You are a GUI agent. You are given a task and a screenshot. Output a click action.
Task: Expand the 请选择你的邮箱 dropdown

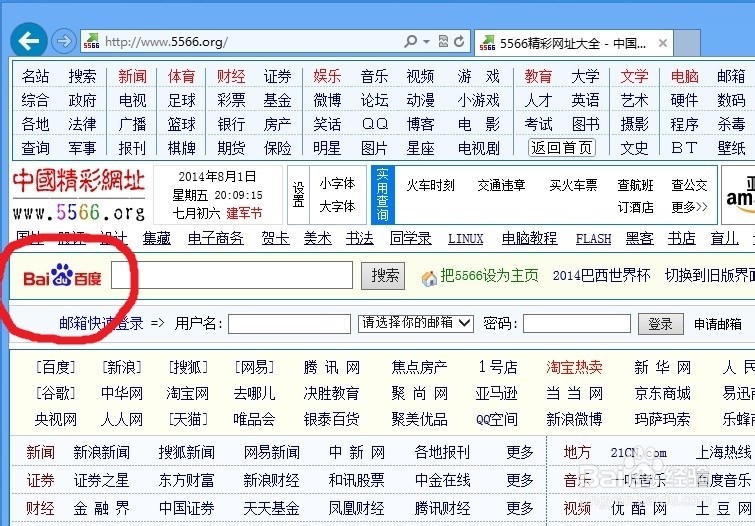tap(416, 323)
